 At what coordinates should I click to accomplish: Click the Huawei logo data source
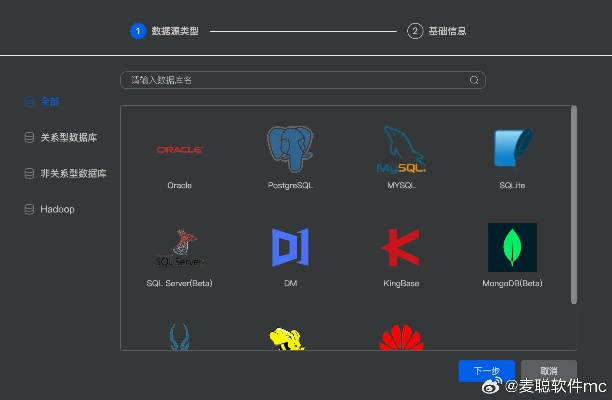(401, 338)
